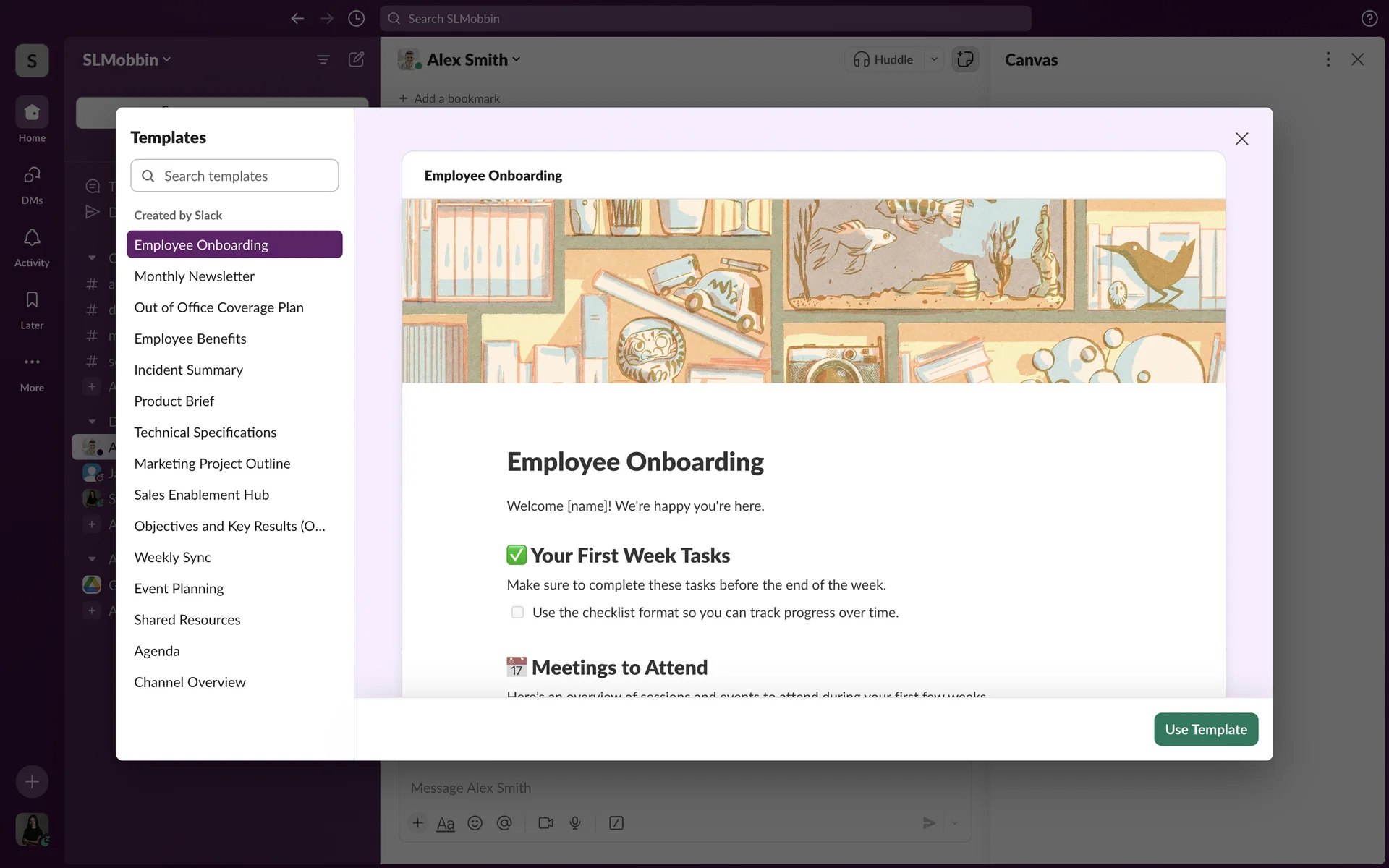Expand the Alex Smith name dropdown

point(473,60)
